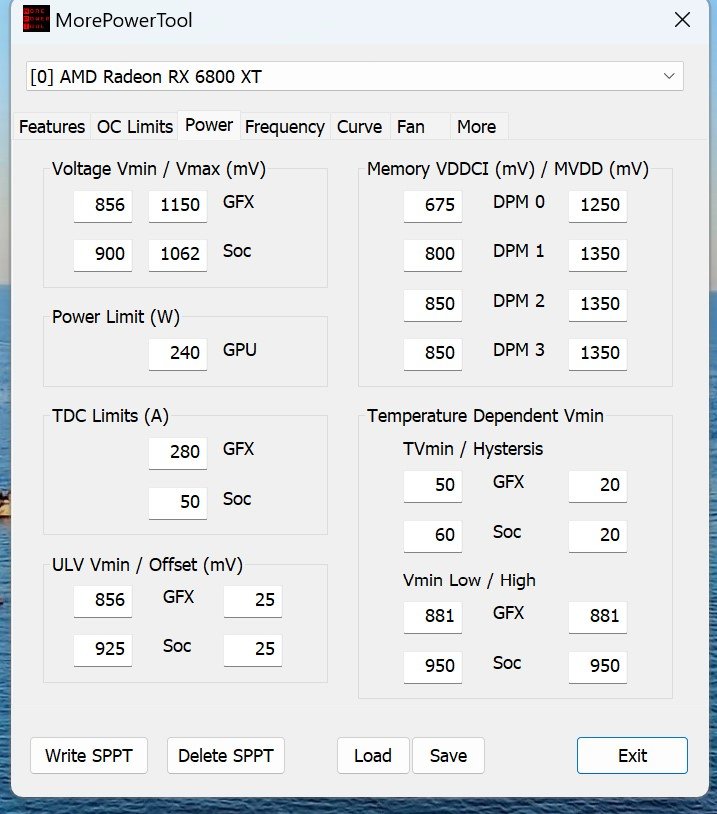Click the Write SPPT button
The height and width of the screenshot is (814, 717).
point(89,755)
